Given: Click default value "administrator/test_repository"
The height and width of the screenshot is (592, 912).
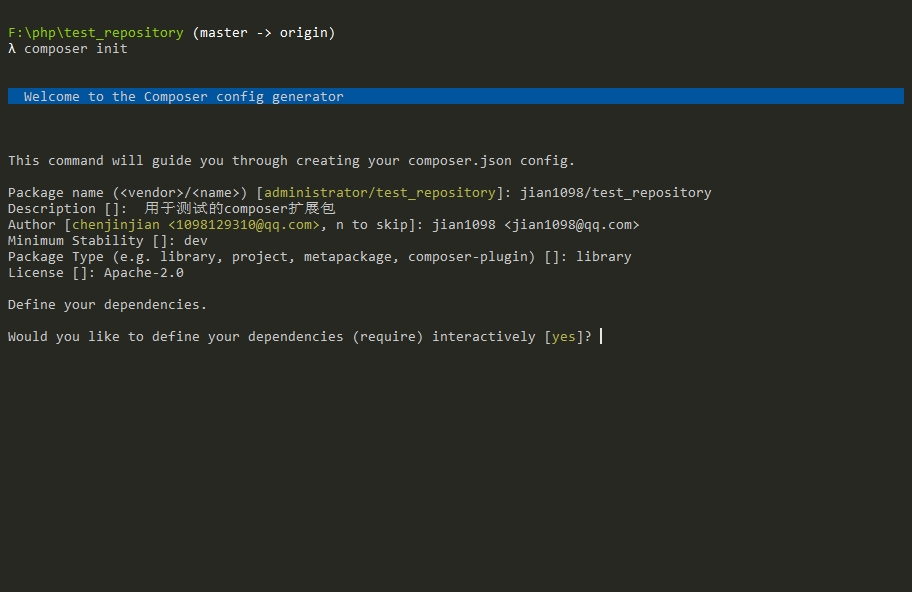Looking at the screenshot, I should pyautogui.click(x=380, y=193).
